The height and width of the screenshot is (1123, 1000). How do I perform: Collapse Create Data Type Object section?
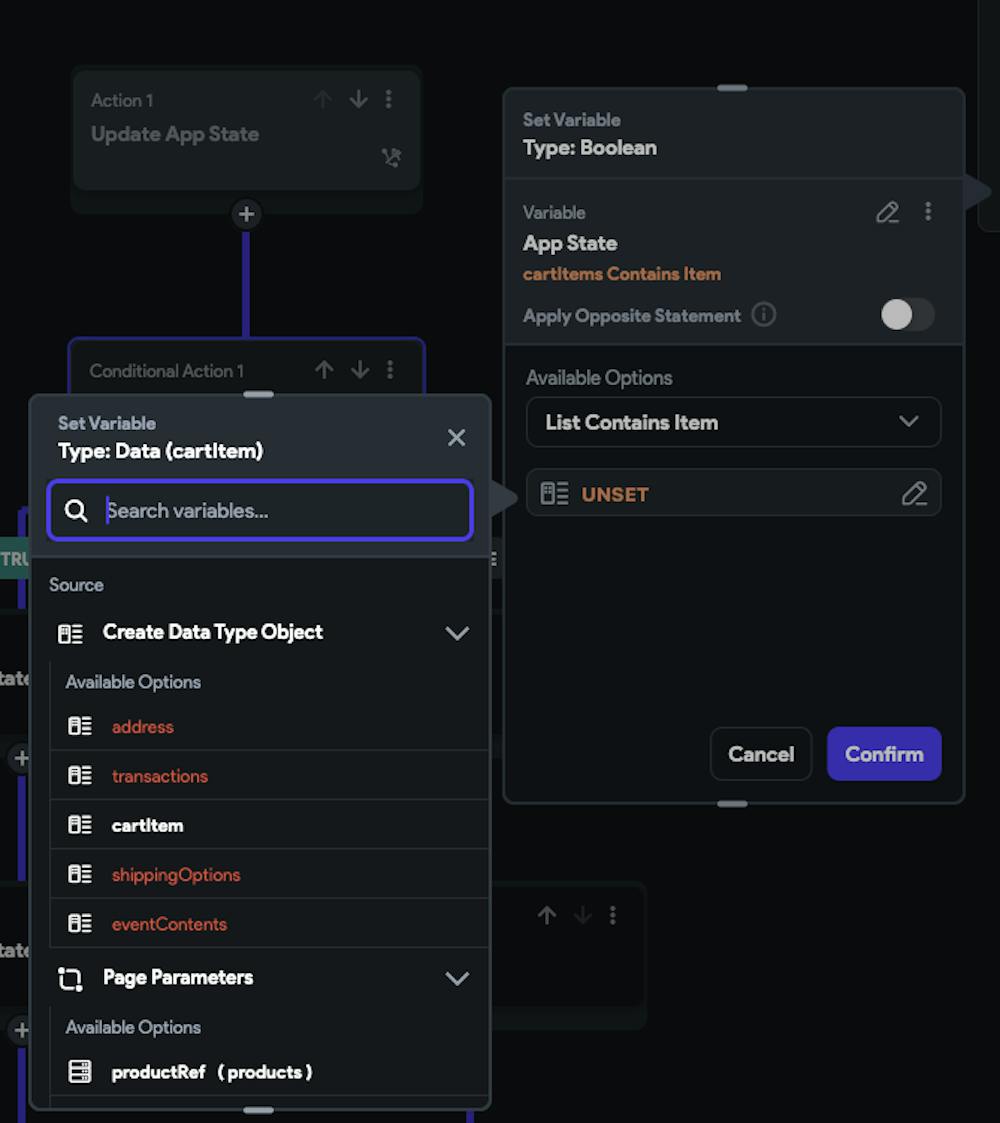click(457, 633)
